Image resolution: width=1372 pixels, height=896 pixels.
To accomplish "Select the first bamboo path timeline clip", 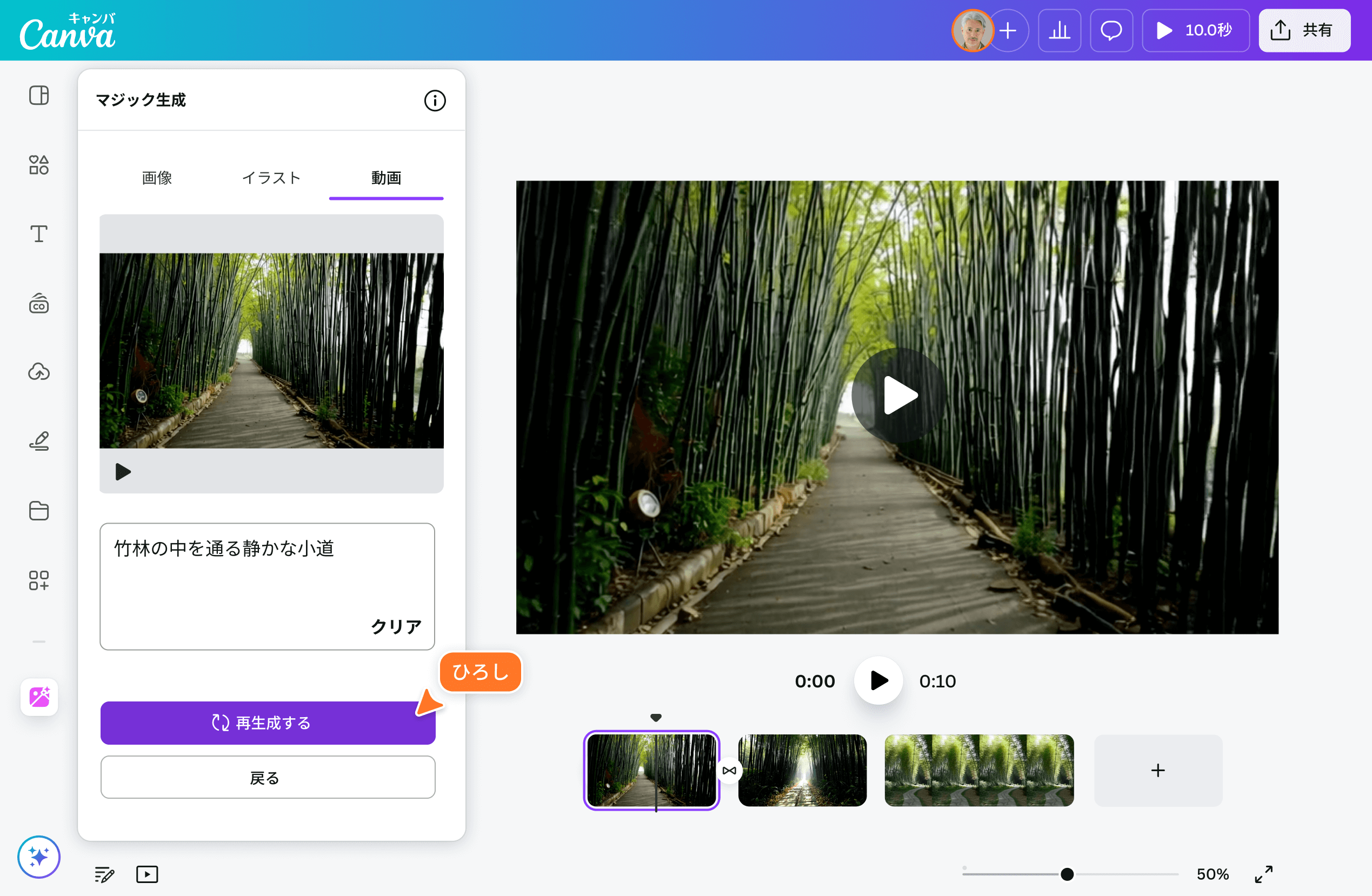I will (651, 770).
